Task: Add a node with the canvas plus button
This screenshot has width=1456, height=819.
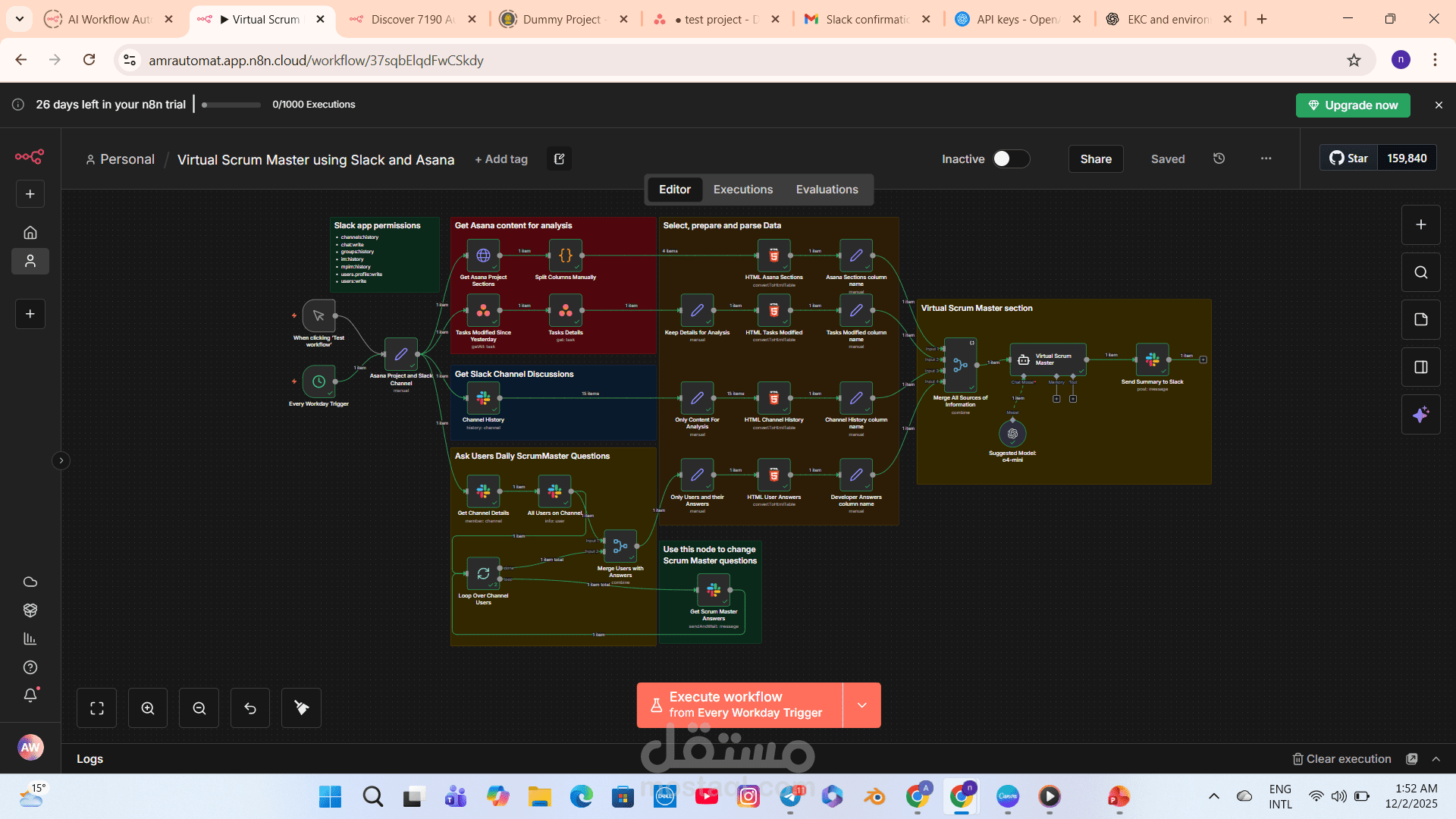Action: pyautogui.click(x=1421, y=224)
